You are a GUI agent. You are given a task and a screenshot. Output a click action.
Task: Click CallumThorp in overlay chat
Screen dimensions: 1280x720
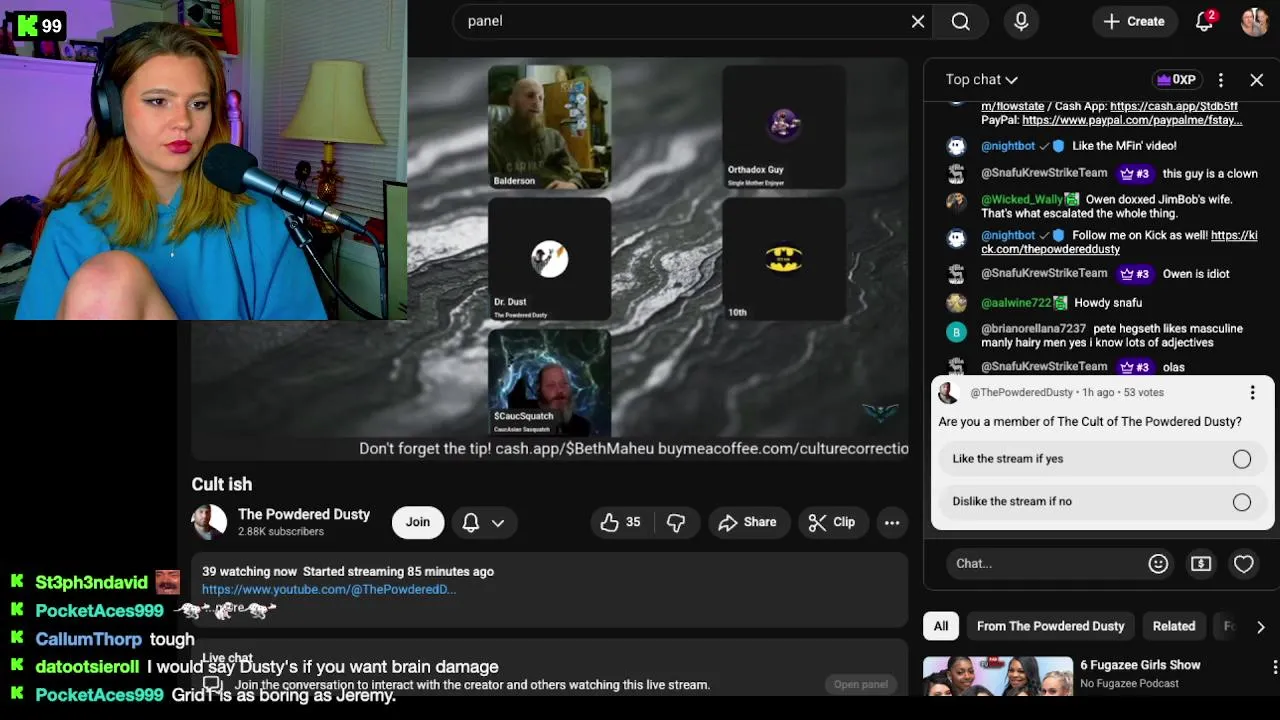89,640
